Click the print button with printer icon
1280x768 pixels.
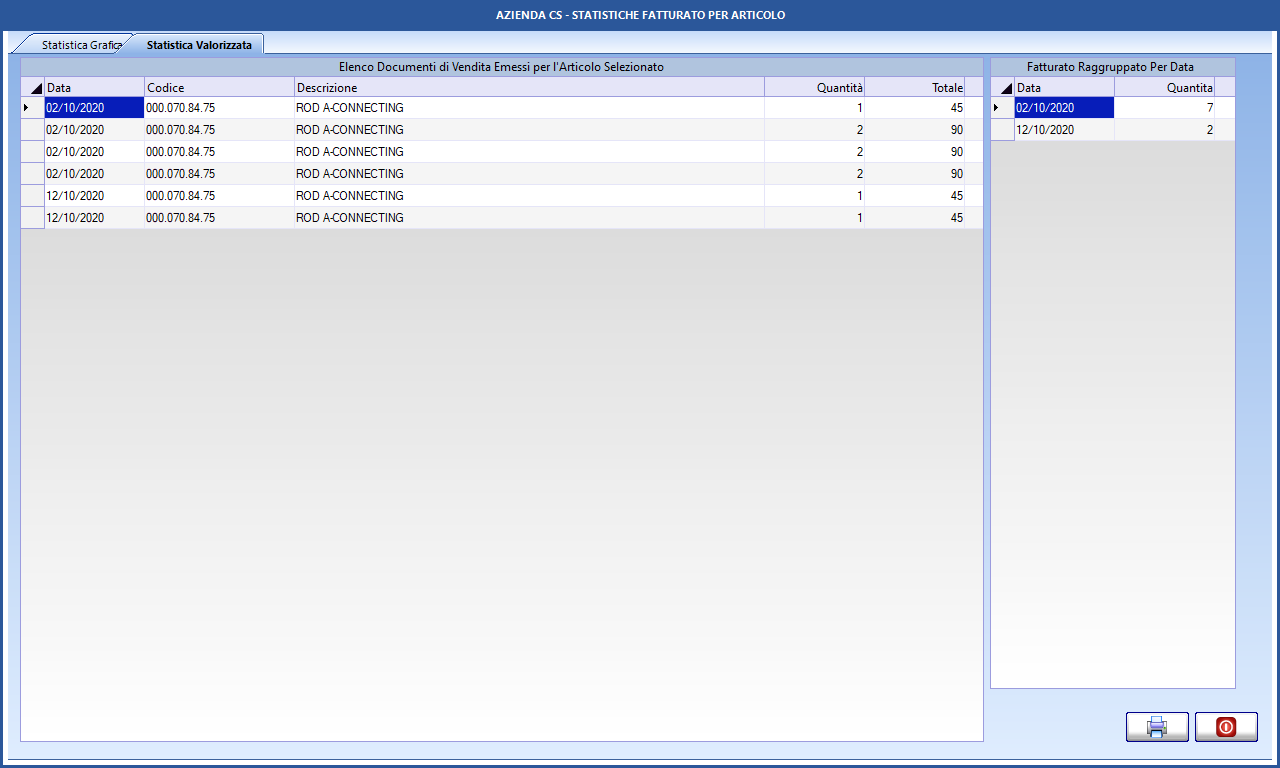click(x=1157, y=727)
